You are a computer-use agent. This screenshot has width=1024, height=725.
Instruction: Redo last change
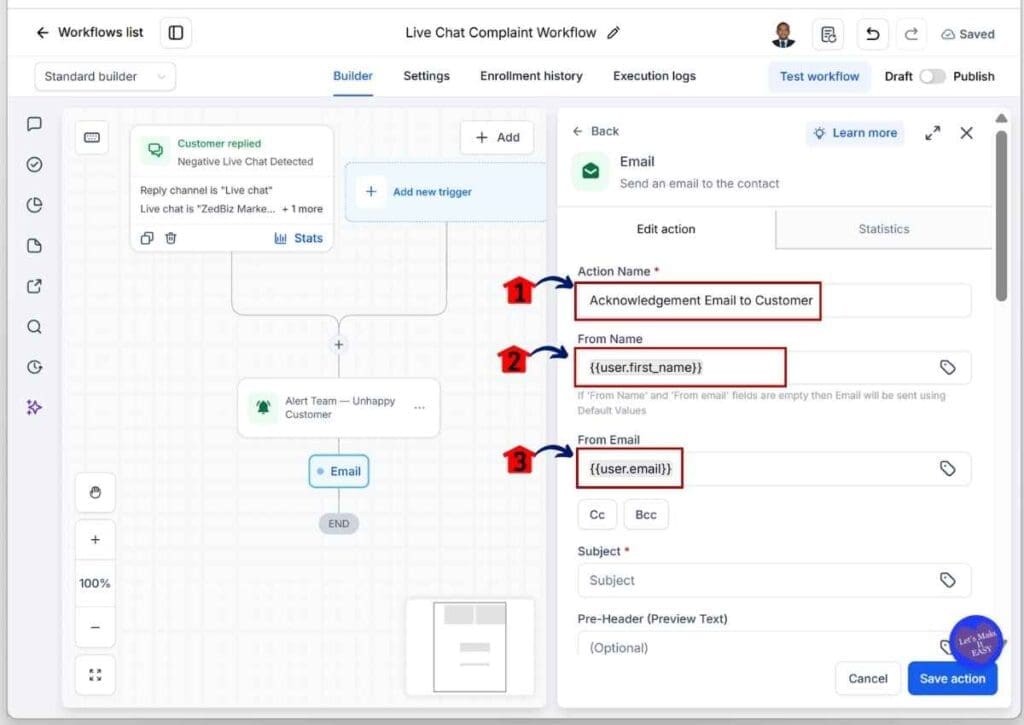[x=911, y=34]
